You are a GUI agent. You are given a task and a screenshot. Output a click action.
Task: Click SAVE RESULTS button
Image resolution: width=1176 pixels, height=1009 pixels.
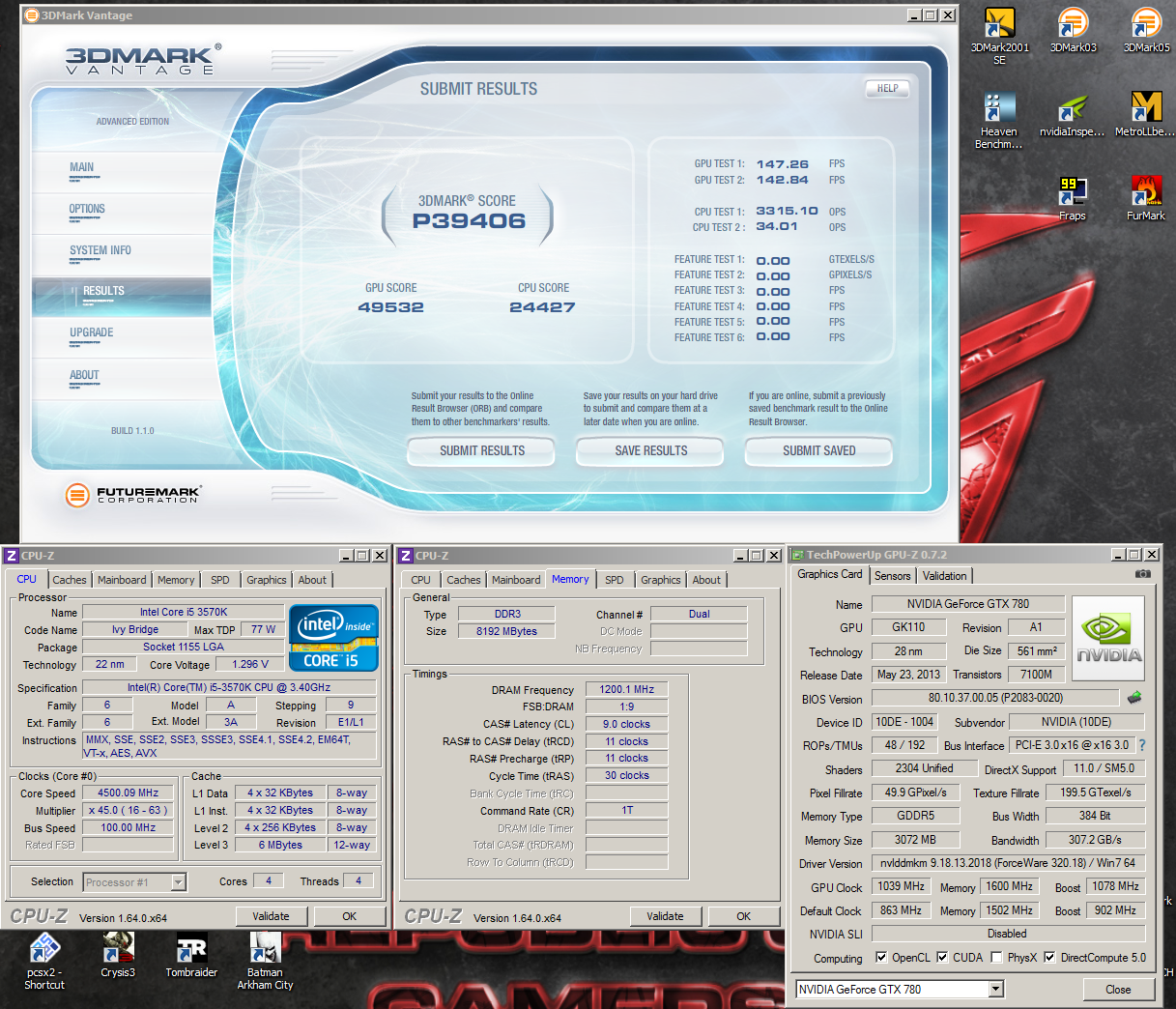tap(650, 450)
